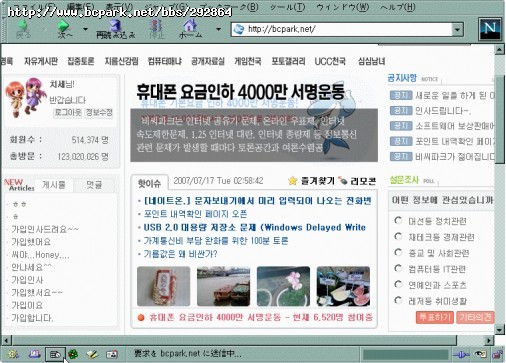506x363 pixels.
Task: Open the boat on river thumbnail
Action: pos(223,286)
